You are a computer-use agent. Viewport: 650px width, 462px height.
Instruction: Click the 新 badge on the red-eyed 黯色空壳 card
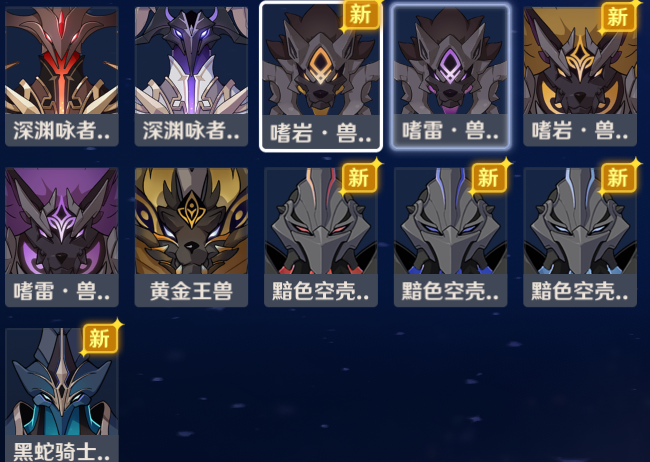coord(359,178)
